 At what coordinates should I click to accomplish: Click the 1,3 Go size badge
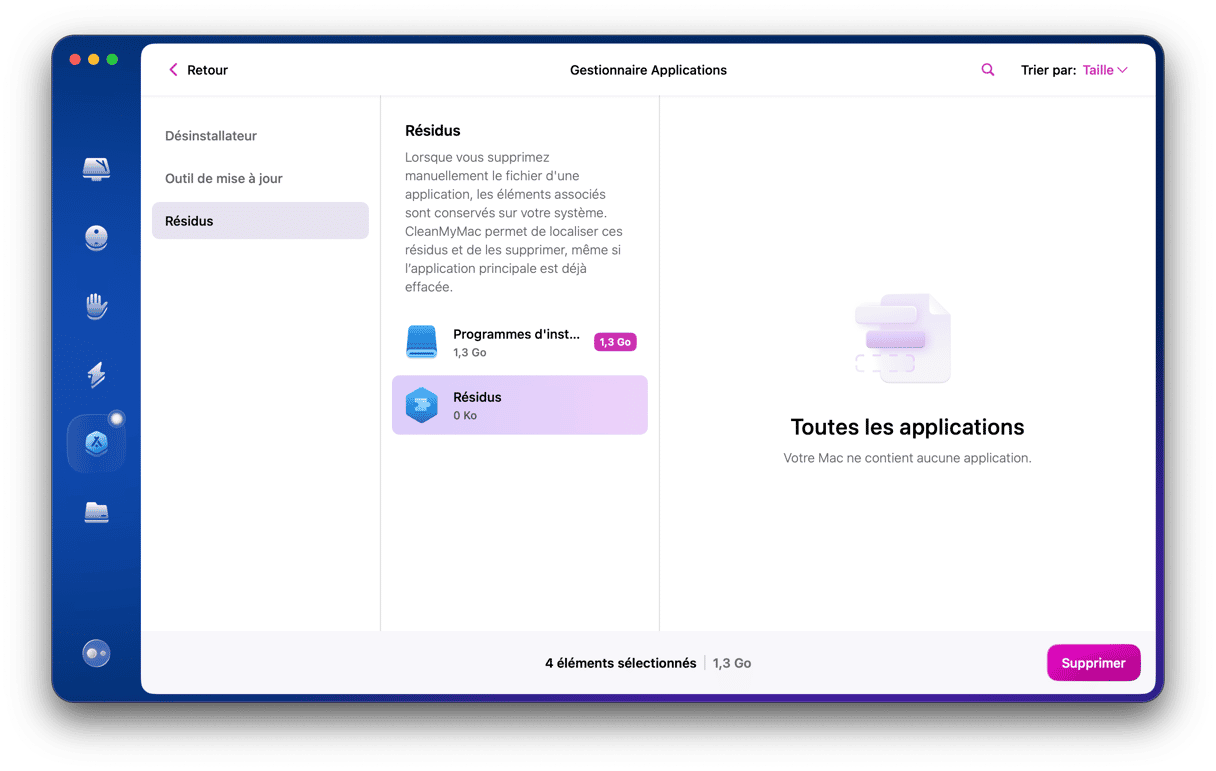coord(615,342)
